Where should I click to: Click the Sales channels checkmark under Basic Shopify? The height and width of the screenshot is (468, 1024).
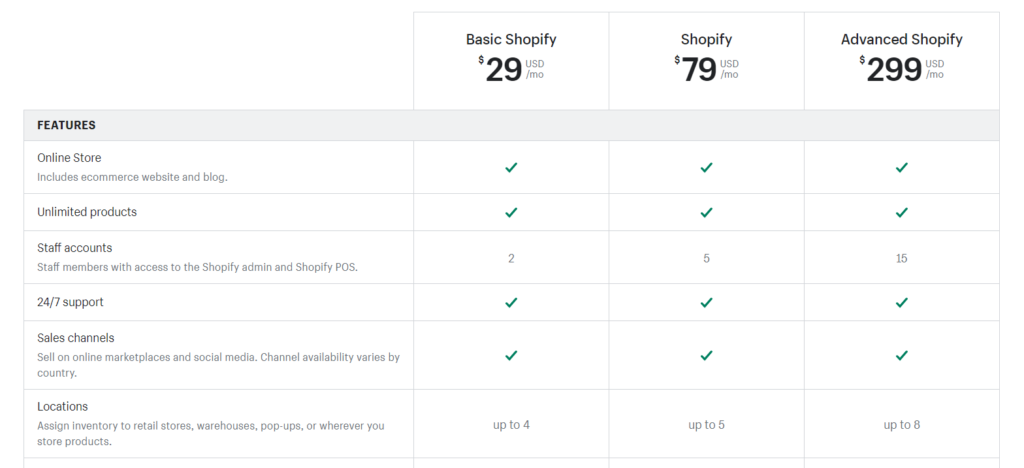coord(511,355)
